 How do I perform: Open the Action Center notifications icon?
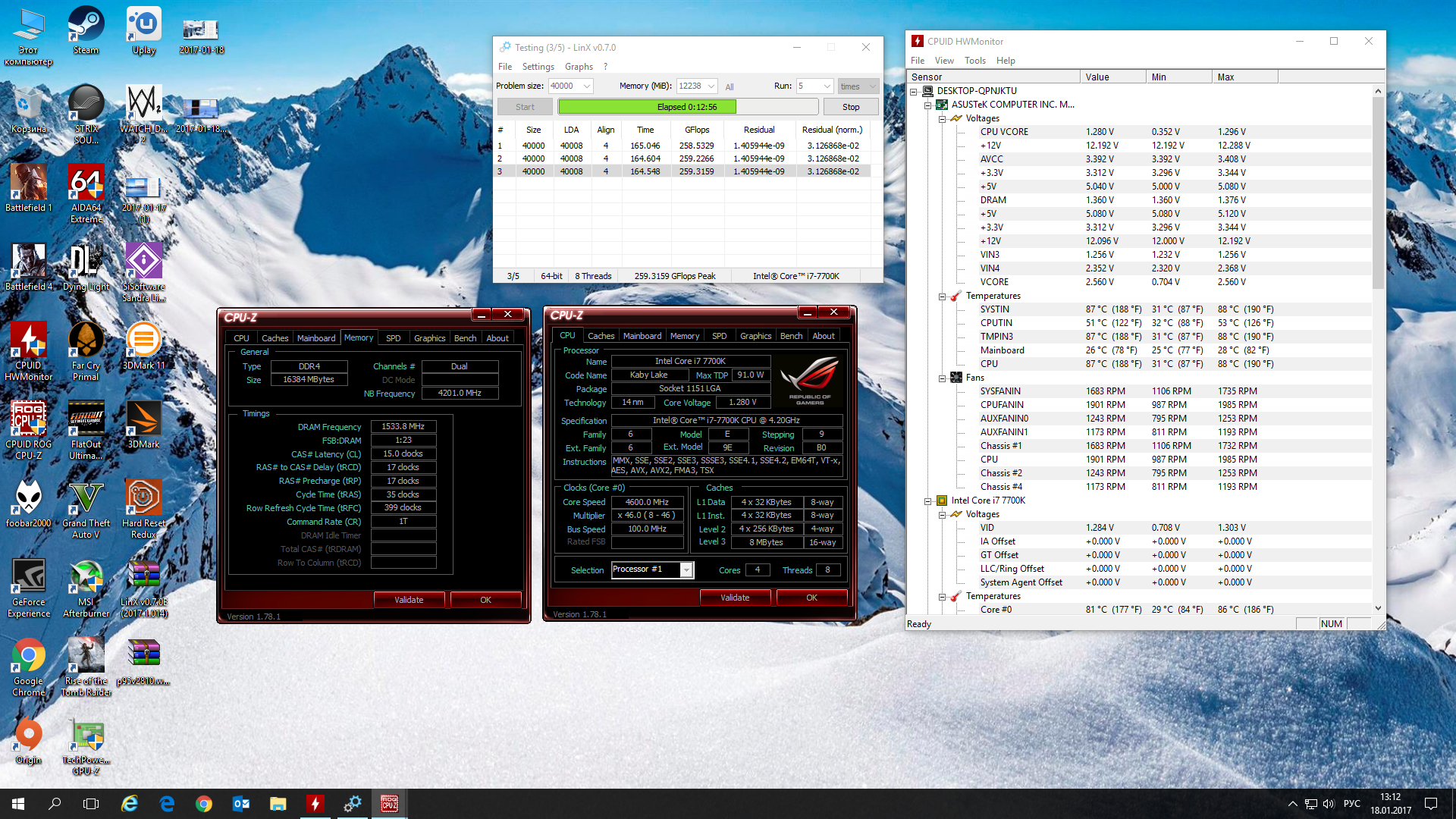pos(1431,804)
